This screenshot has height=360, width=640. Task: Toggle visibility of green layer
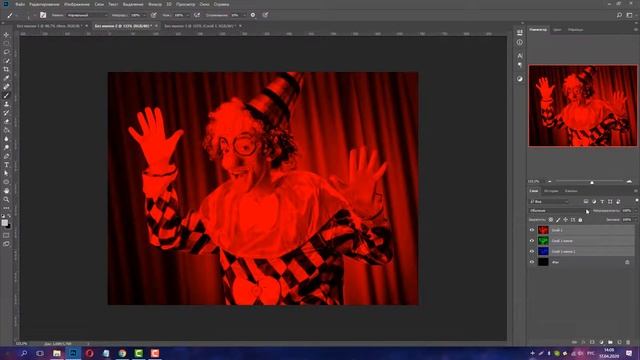click(532, 241)
